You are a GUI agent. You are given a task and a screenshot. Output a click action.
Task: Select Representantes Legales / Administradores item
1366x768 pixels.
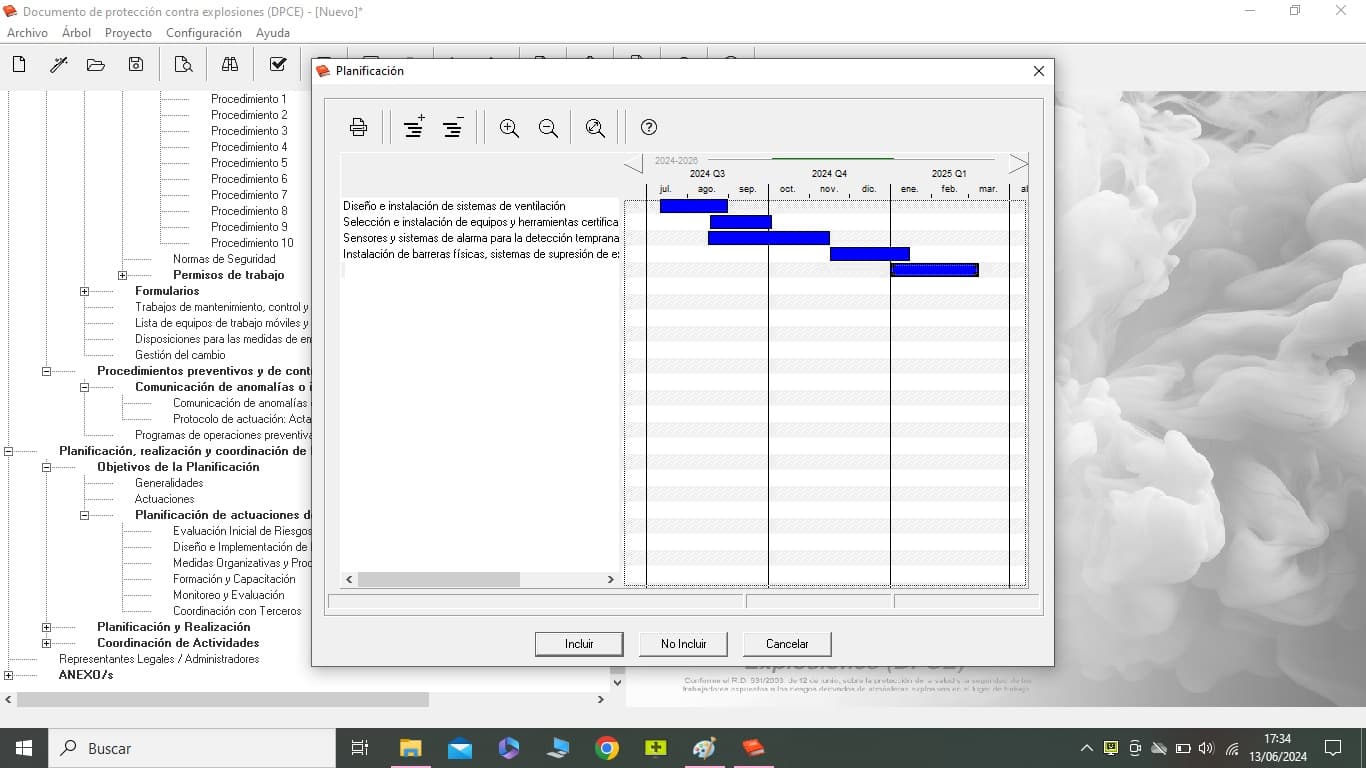point(159,659)
